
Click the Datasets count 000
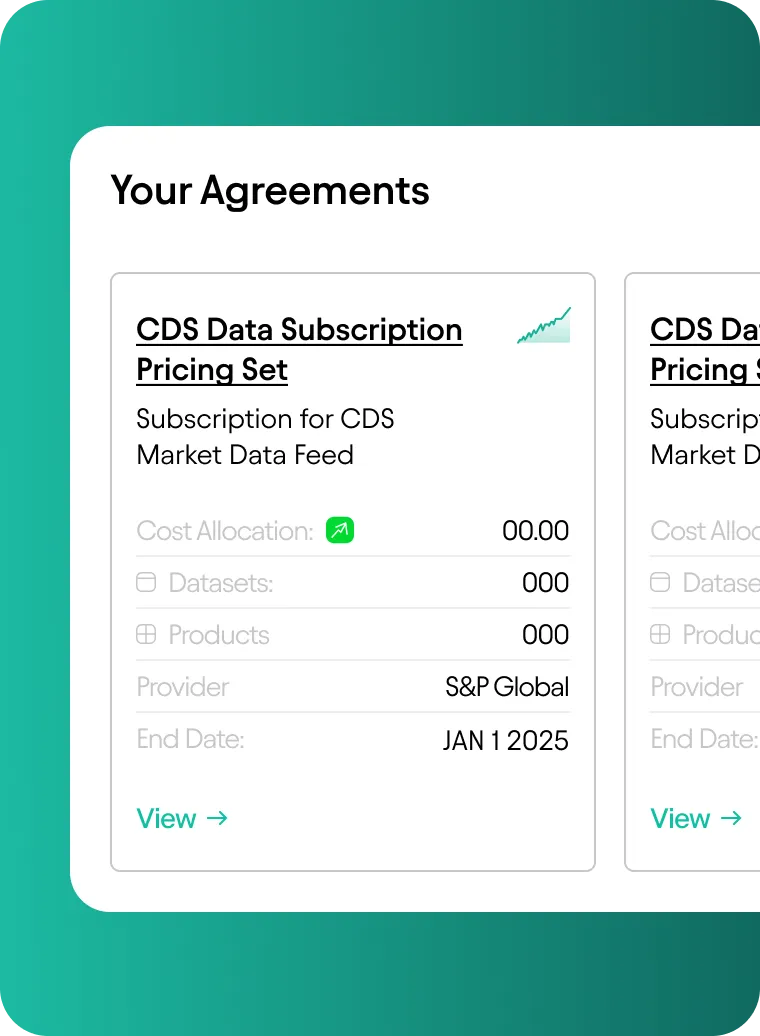point(545,582)
